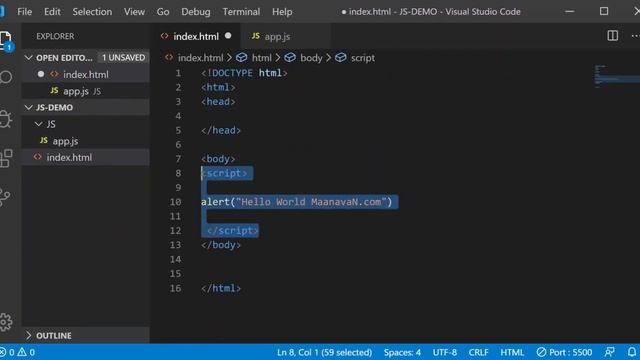Open the Edit menu

pos(52,12)
